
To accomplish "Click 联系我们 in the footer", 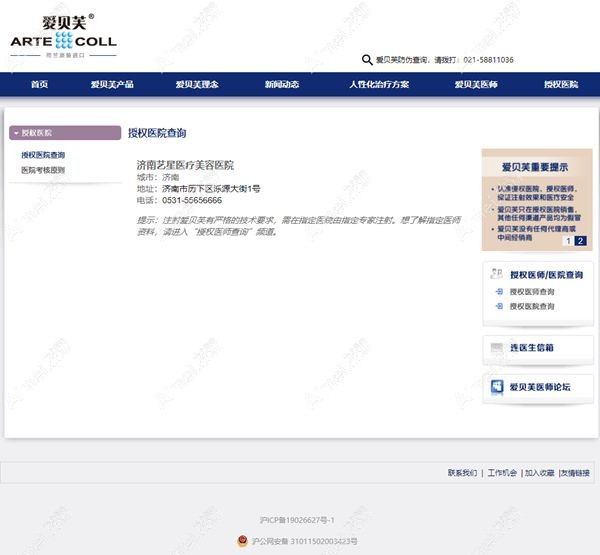I will tap(463, 473).
